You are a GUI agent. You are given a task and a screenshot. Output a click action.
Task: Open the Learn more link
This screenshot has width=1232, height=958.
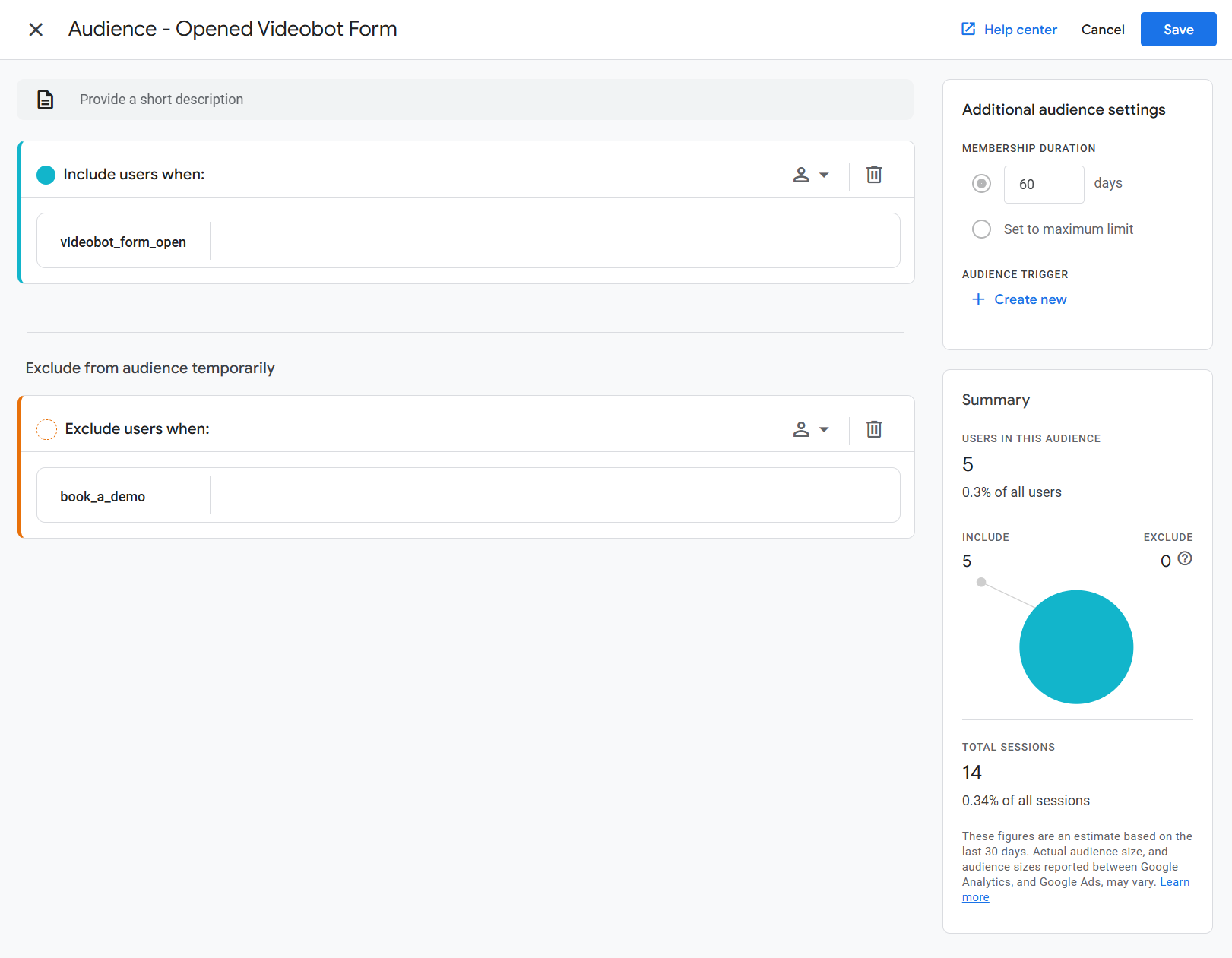pos(1173,882)
